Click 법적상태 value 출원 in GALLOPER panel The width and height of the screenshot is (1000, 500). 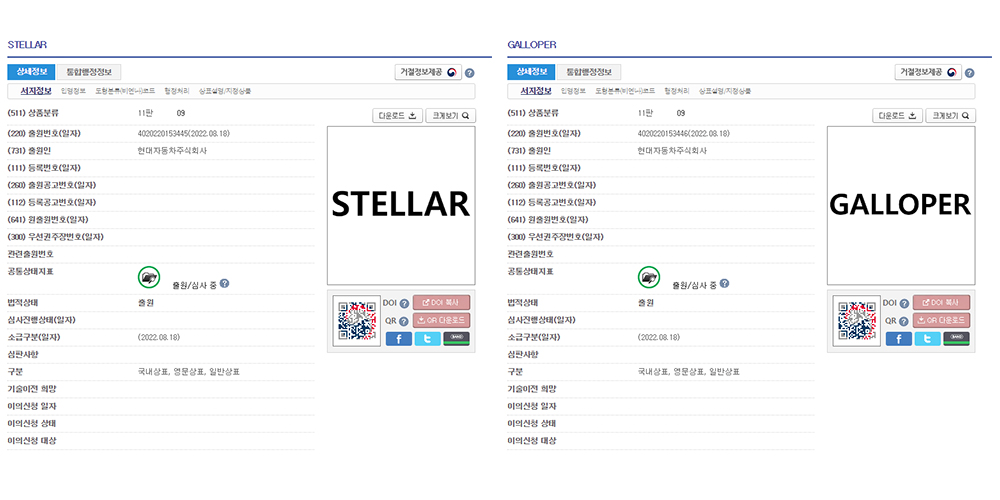click(x=645, y=302)
